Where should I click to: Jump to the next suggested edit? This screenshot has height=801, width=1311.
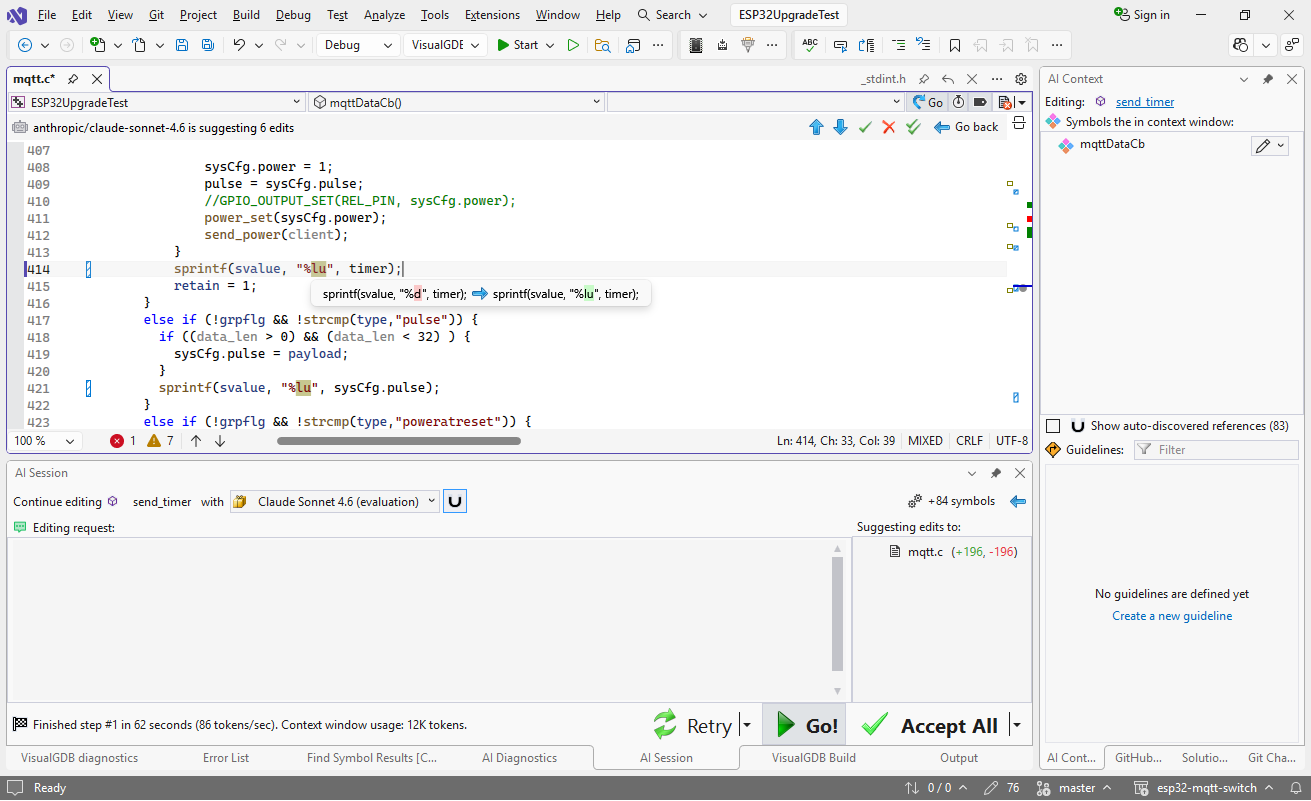click(840, 127)
